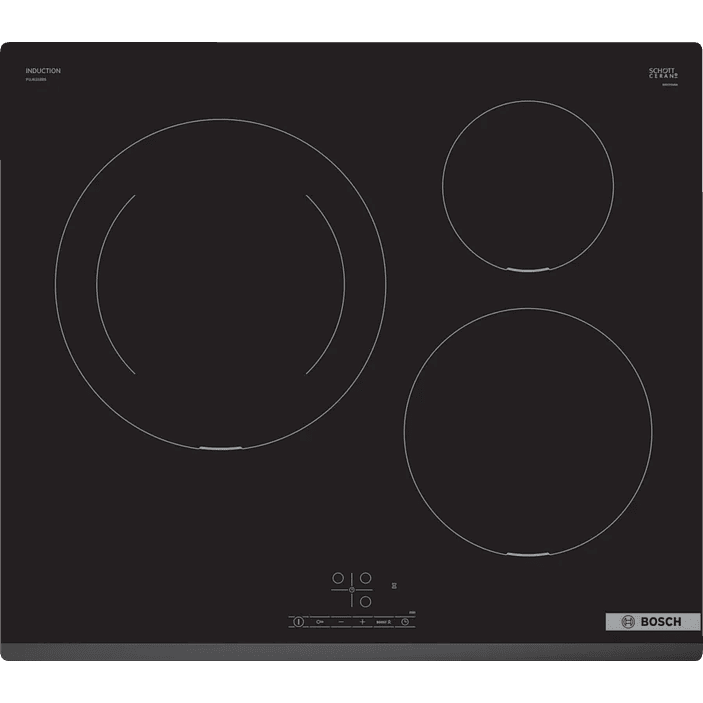This screenshot has width=703, height=703.
Task: Click the bottom-right zone's marker dash
Action: (526, 554)
